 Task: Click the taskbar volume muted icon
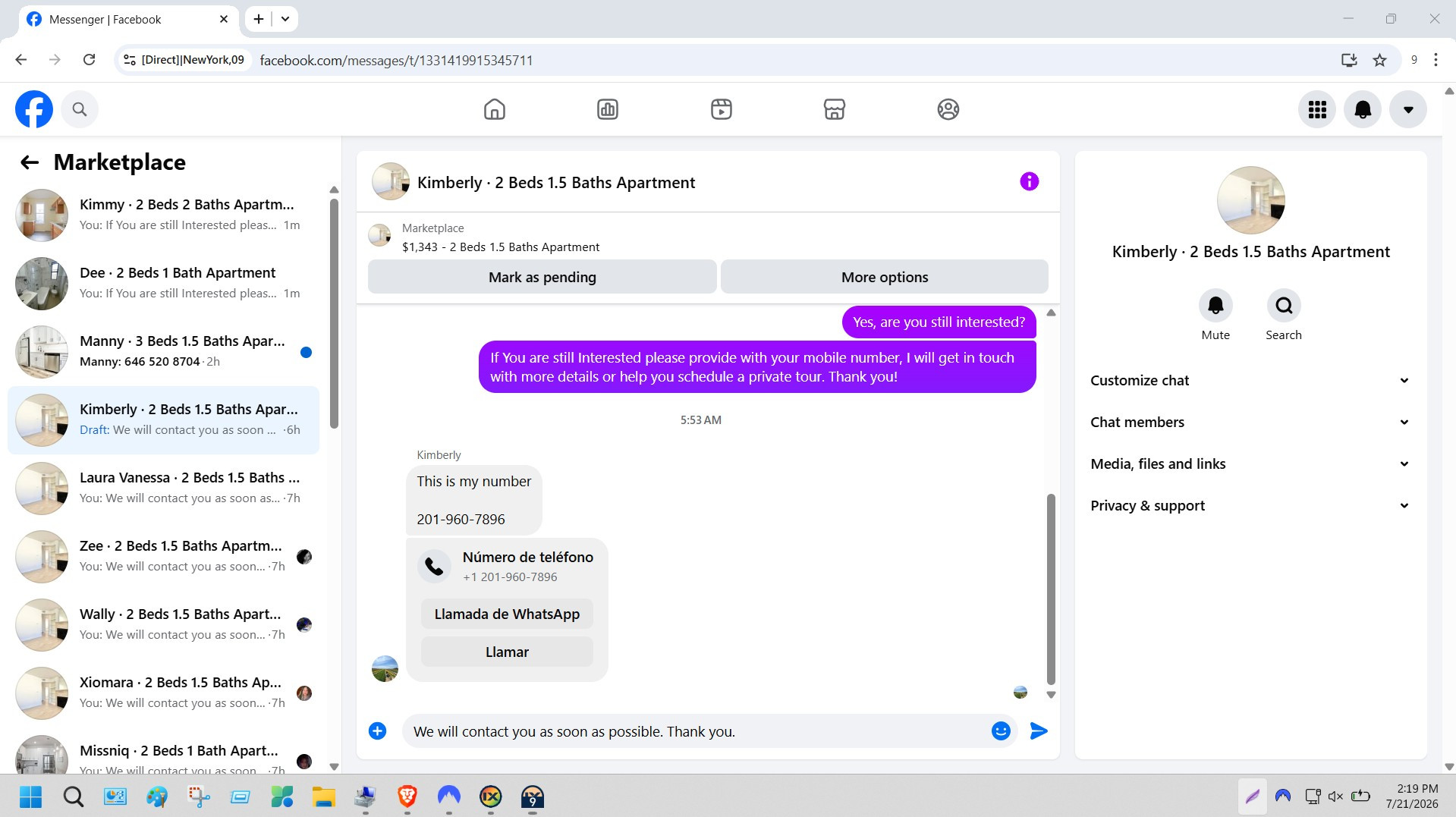coord(1336,797)
